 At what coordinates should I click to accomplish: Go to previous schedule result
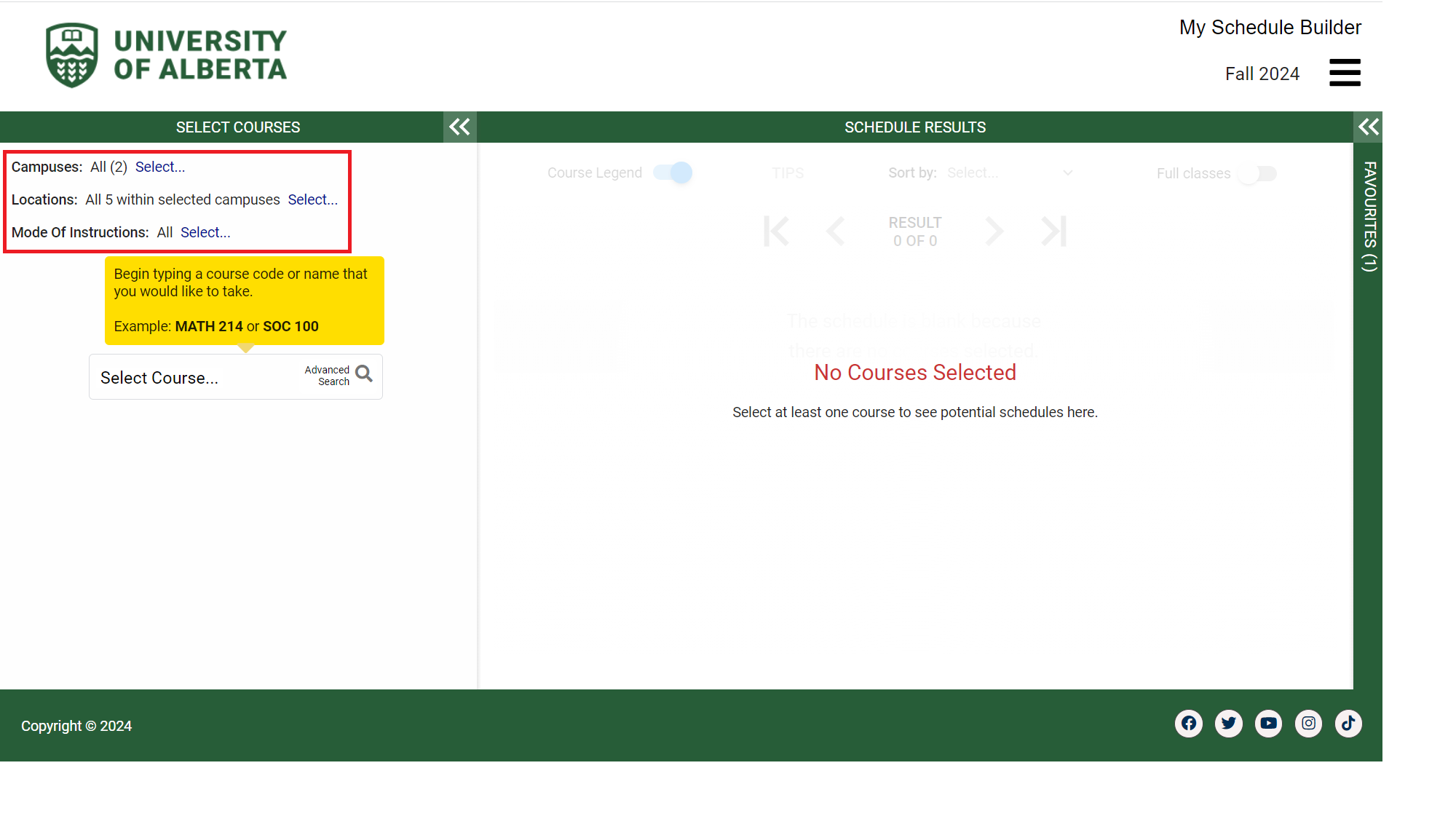(836, 232)
